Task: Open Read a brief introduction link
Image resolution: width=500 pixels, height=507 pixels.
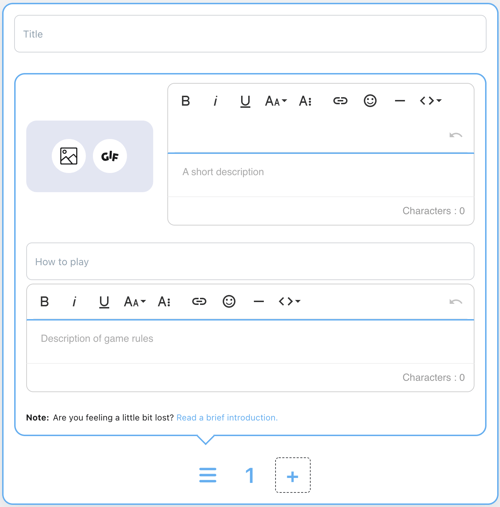Action: pos(227,418)
